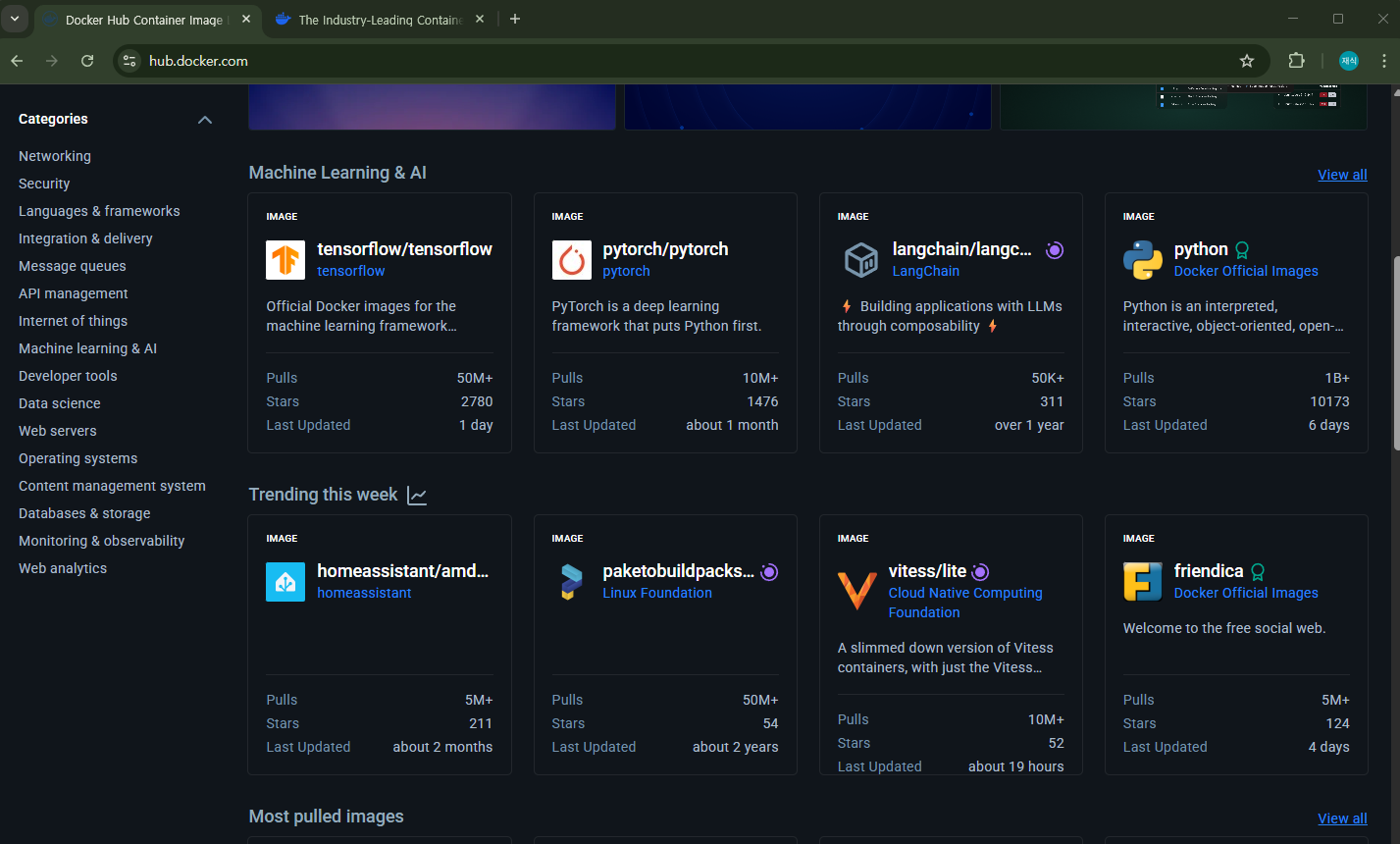This screenshot has width=1400, height=844.
Task: Select API management category
Action: coord(74,293)
